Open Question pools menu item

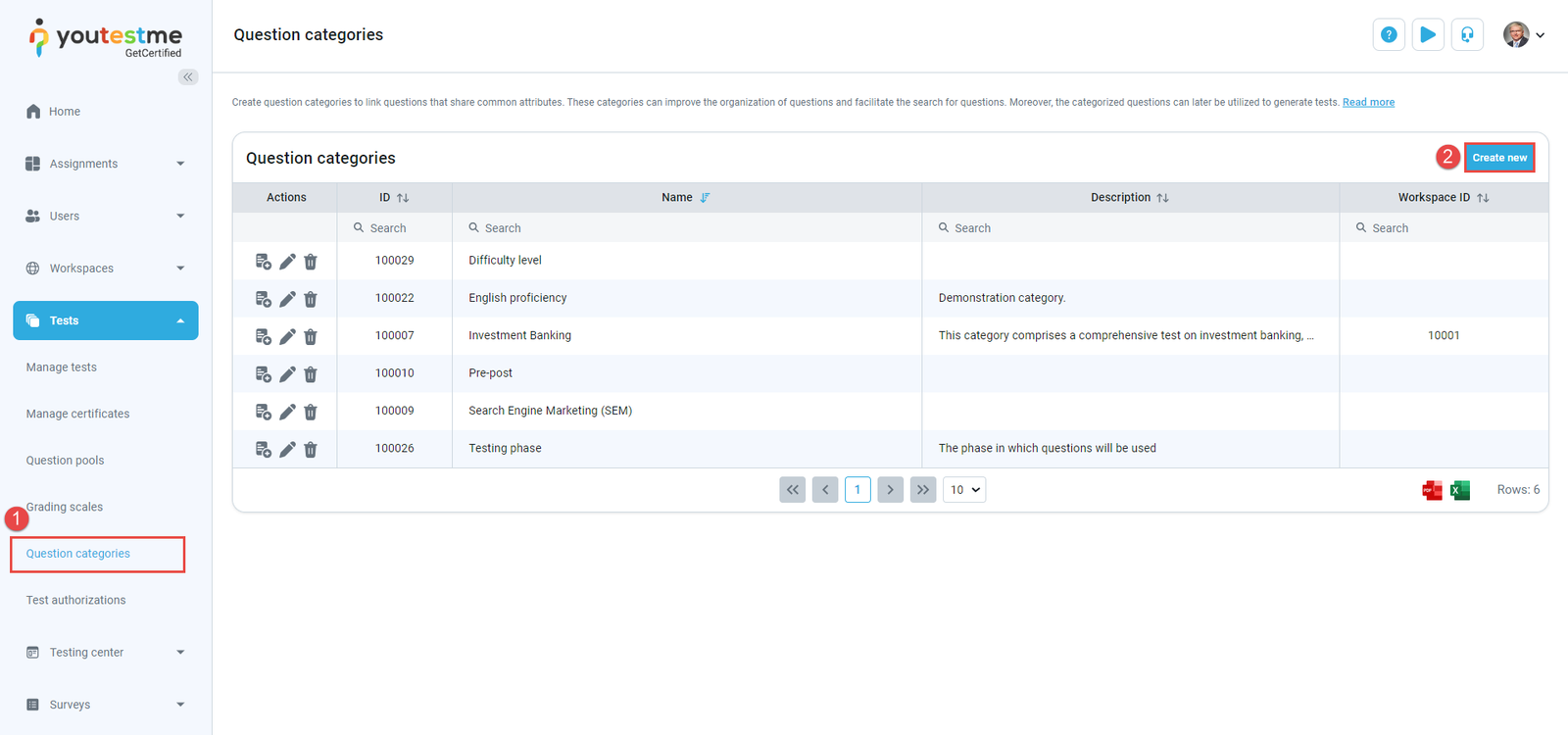click(x=65, y=461)
